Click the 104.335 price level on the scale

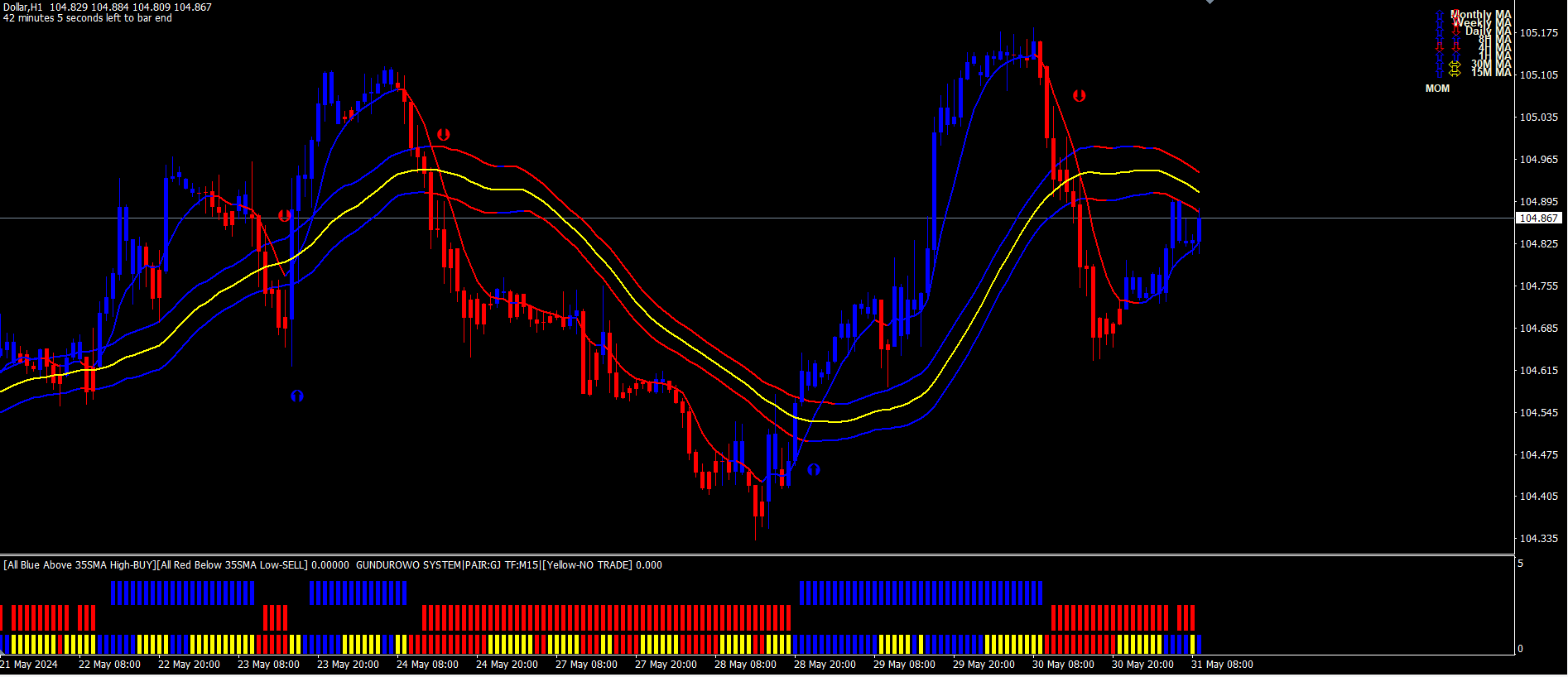[x=1538, y=539]
